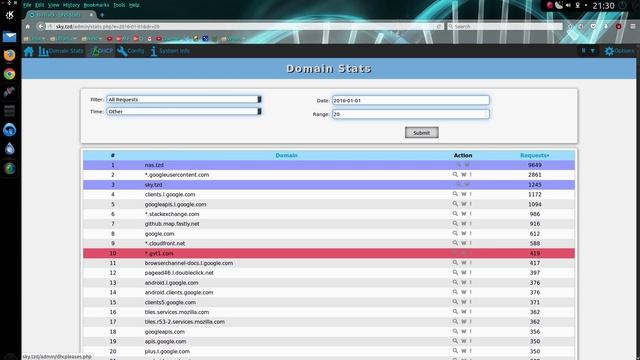
Task: Open the Tools menu
Action: click(x=119, y=5)
